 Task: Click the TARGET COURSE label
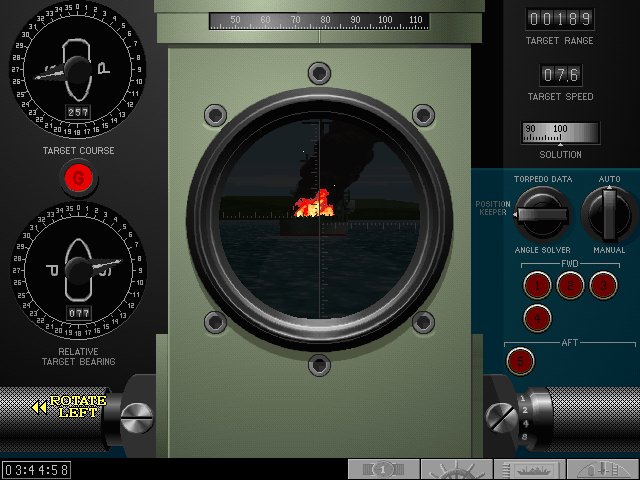tap(78, 151)
